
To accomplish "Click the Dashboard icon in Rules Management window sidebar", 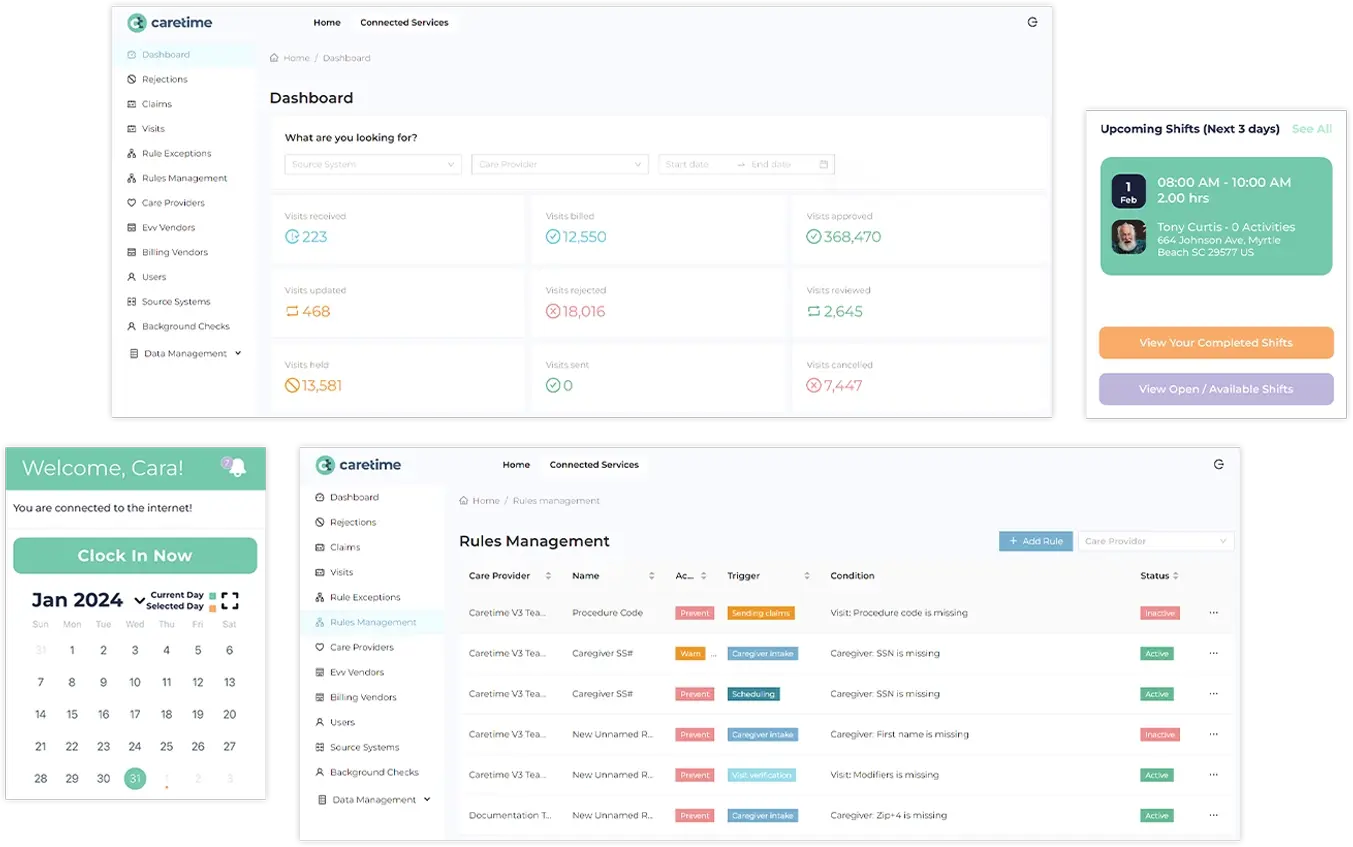I will point(320,497).
